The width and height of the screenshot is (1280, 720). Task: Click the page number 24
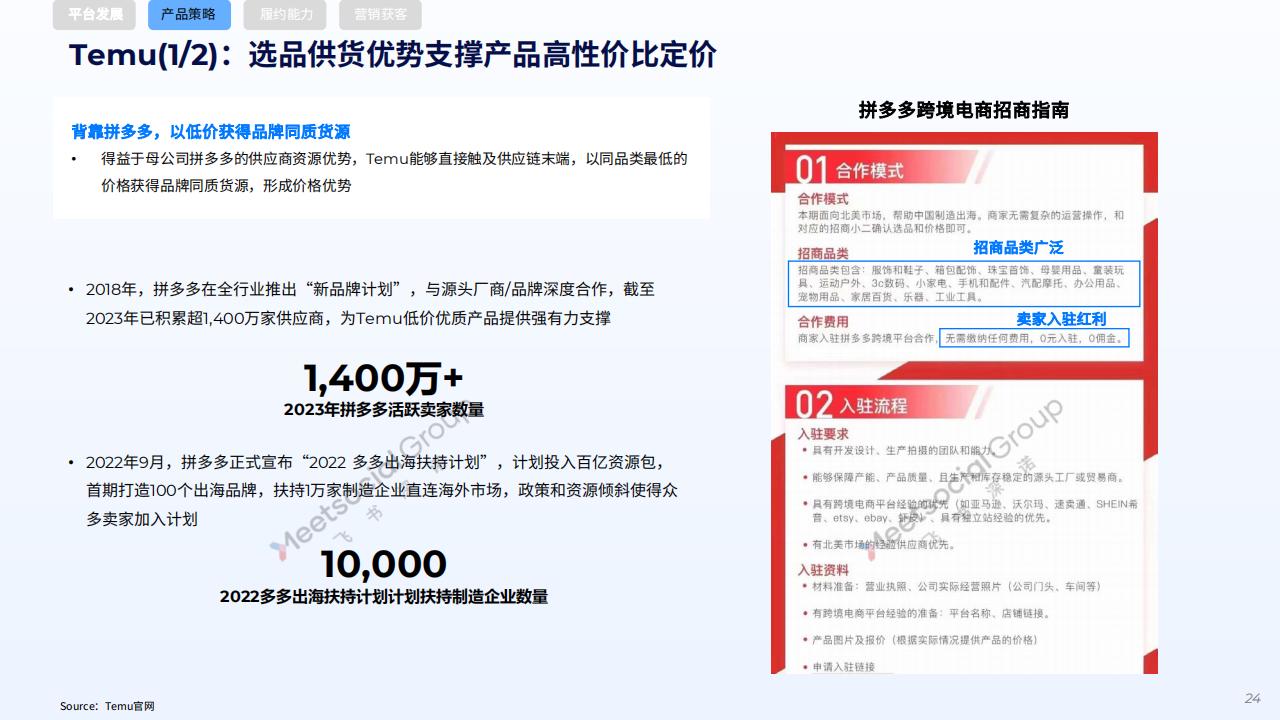(x=1252, y=698)
